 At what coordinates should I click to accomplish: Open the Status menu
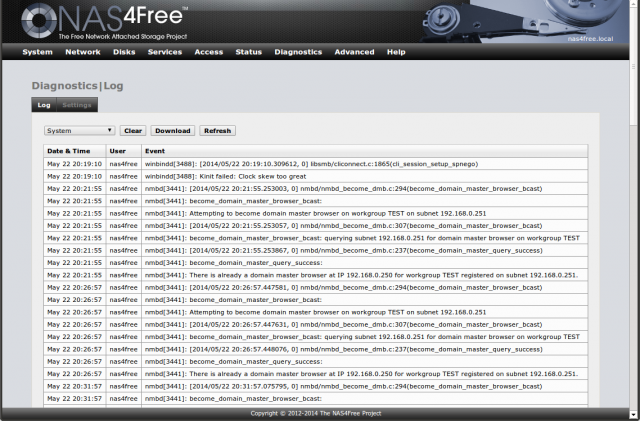[249, 52]
